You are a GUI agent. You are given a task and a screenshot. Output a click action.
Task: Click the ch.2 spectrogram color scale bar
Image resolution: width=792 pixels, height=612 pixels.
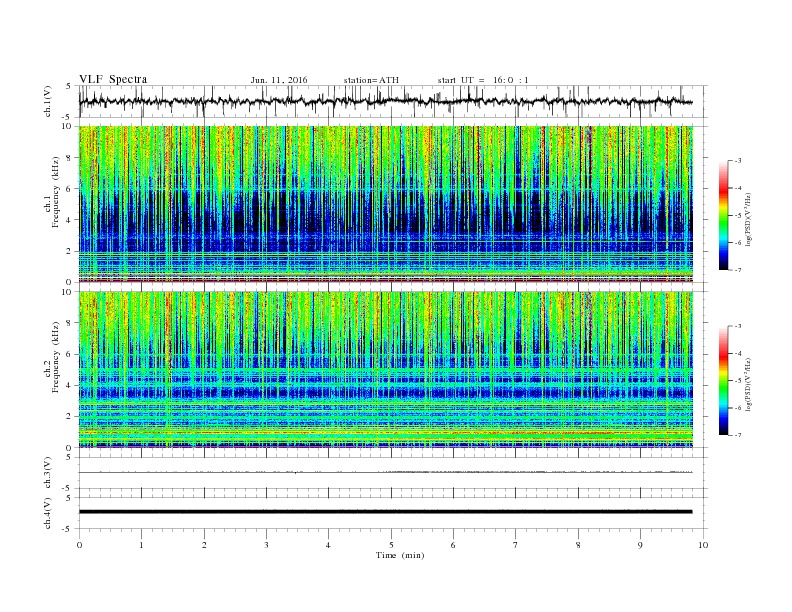723,380
